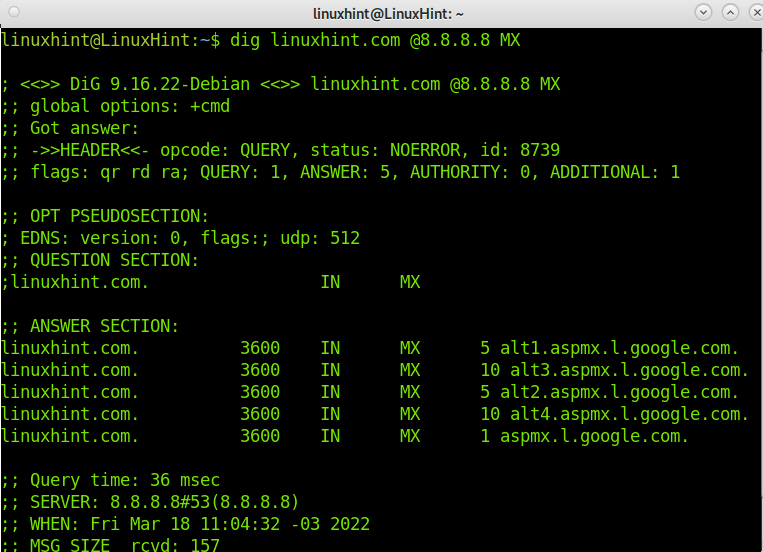Screen dimensions: 763x552
Task: Click the 'alt4.aspmx.l.google.com.' MX record
Action: (x=629, y=414)
